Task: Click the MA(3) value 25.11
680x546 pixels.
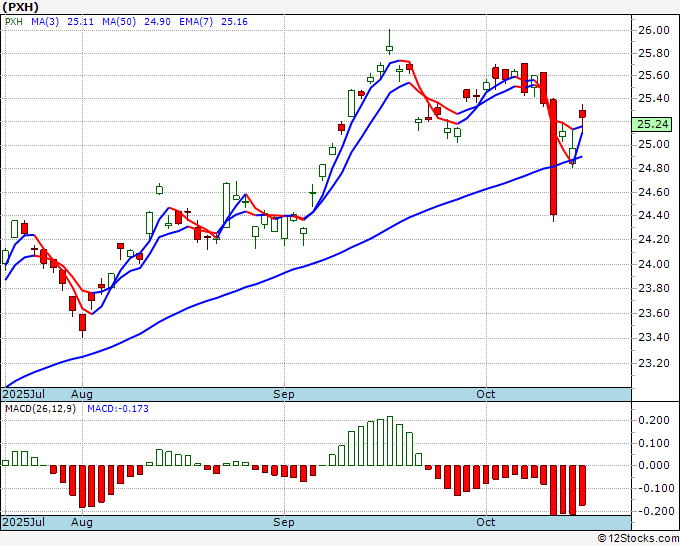Action: (80, 22)
